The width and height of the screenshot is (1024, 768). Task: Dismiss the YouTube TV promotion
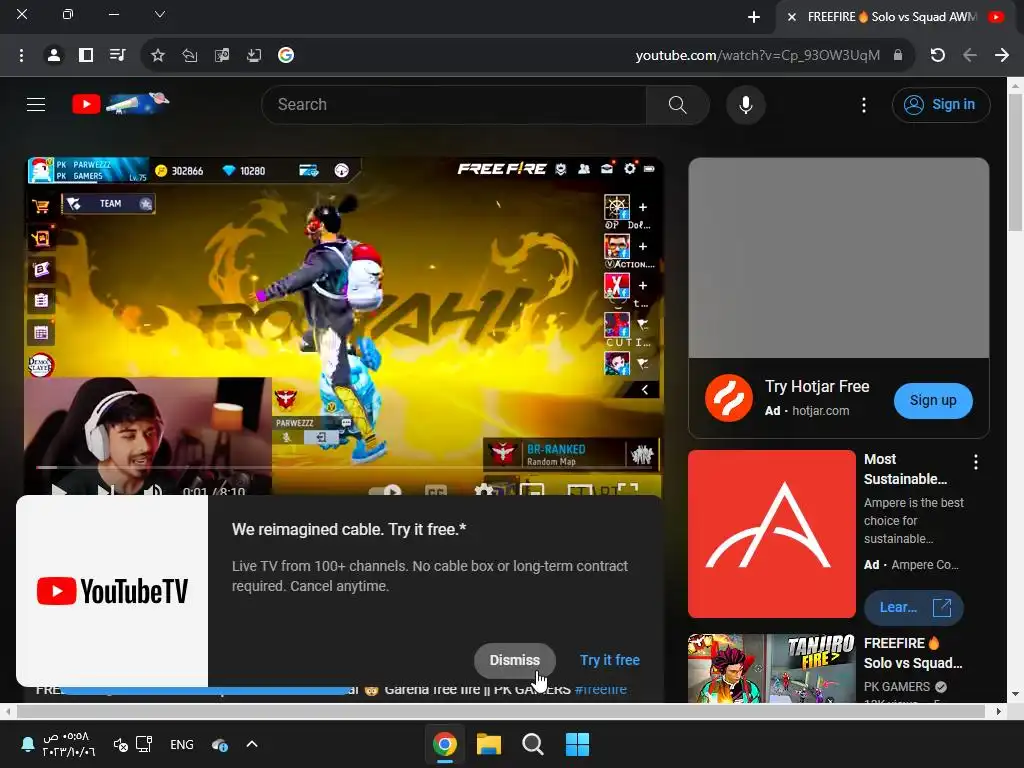[x=515, y=660]
